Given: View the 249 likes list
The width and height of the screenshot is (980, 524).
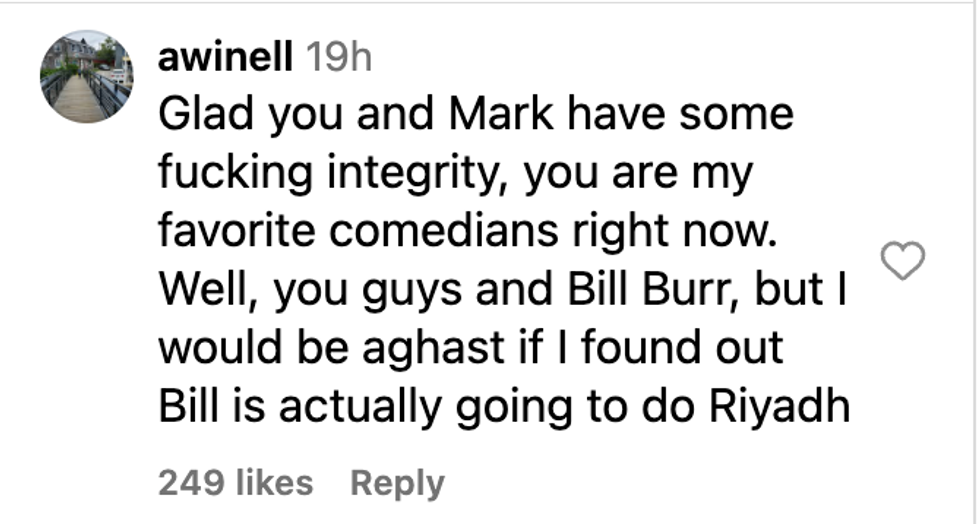Looking at the screenshot, I should click(x=235, y=483).
